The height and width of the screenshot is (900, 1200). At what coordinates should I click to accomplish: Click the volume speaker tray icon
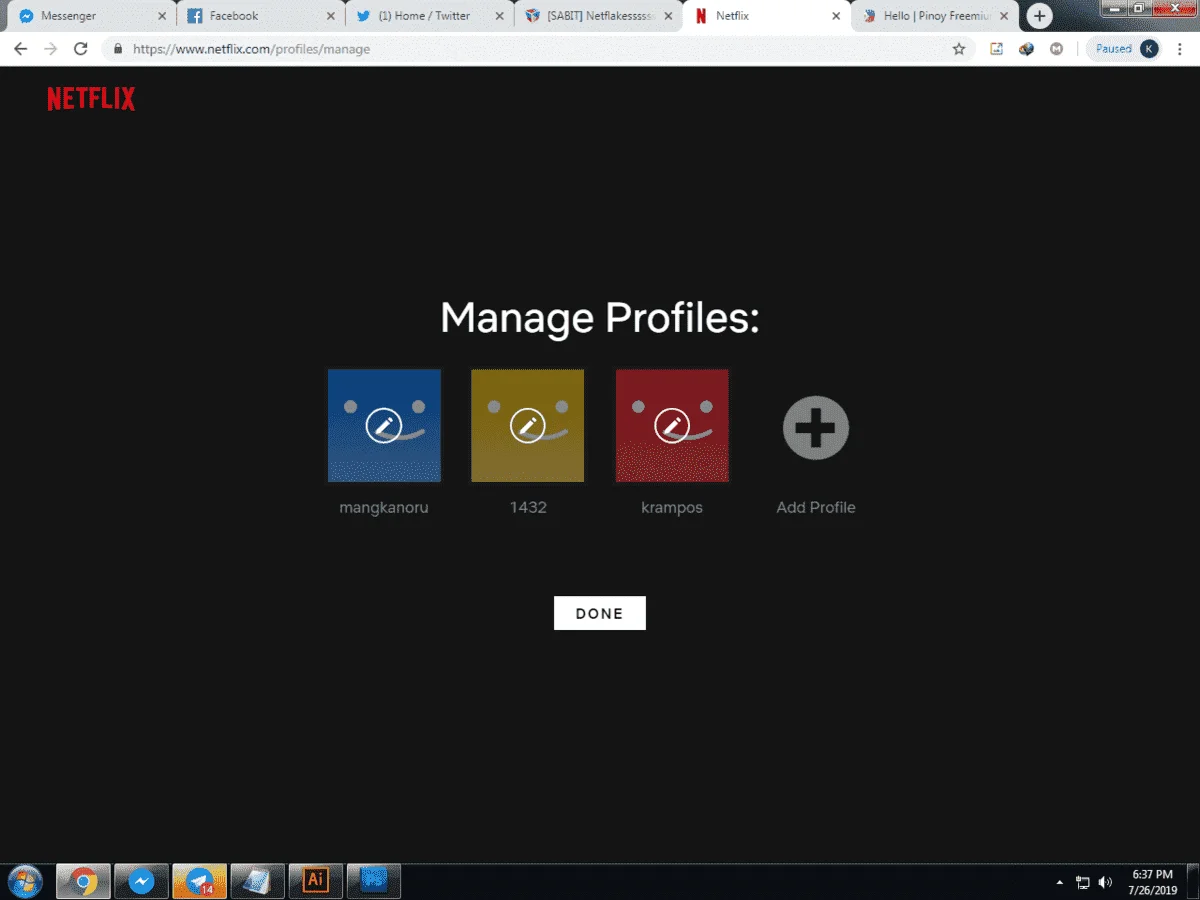click(x=1105, y=882)
